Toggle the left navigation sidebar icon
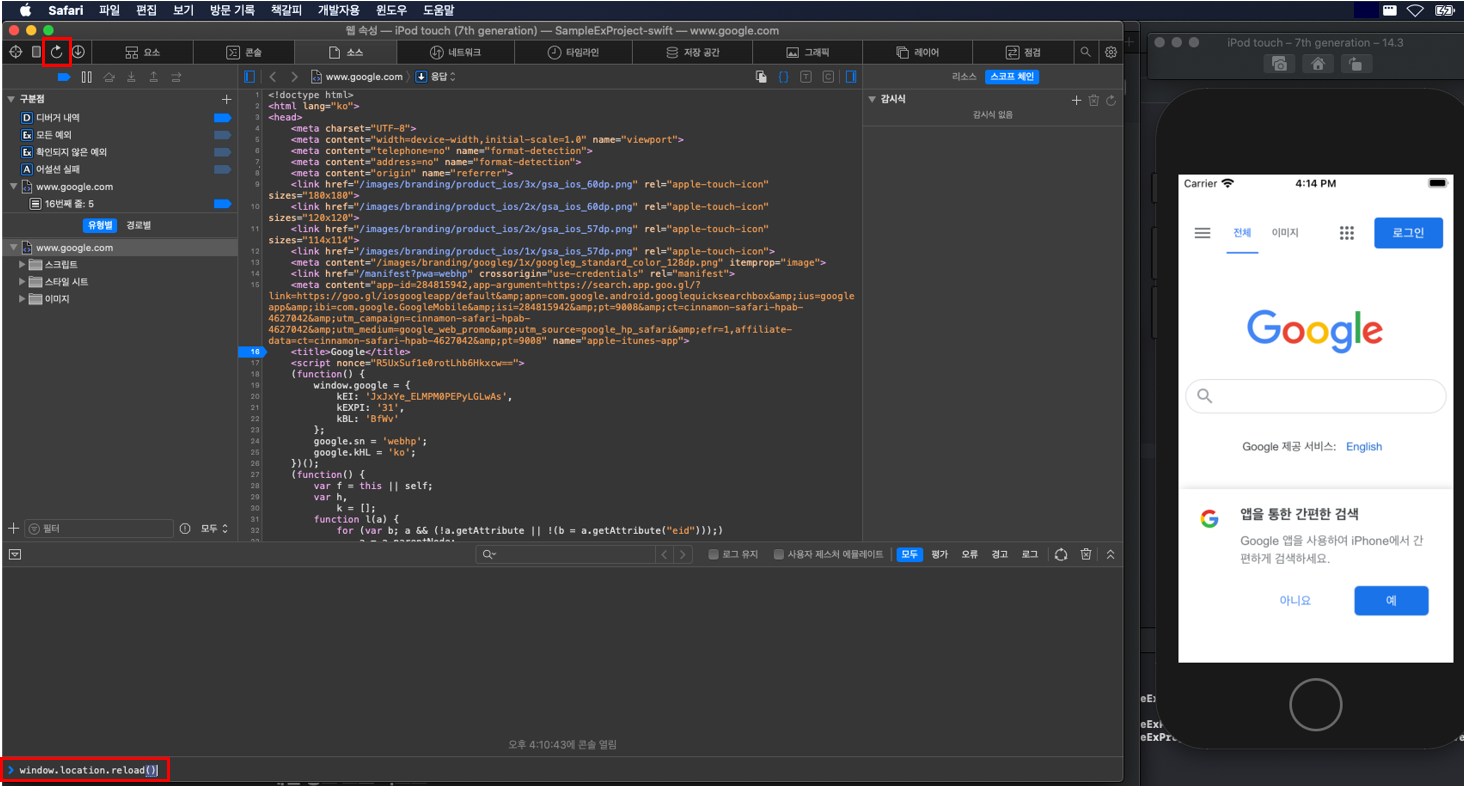 click(x=250, y=77)
